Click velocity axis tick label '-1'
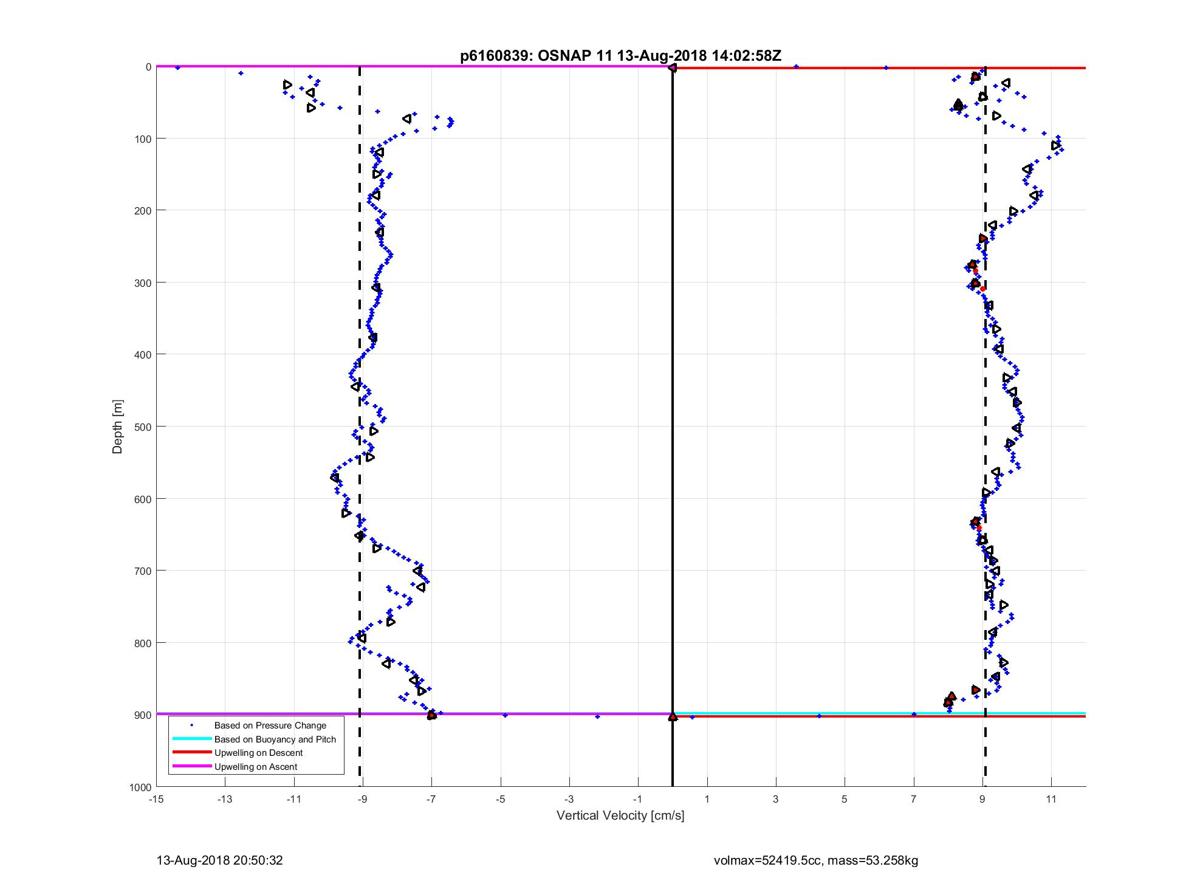1200x885 pixels. click(638, 799)
